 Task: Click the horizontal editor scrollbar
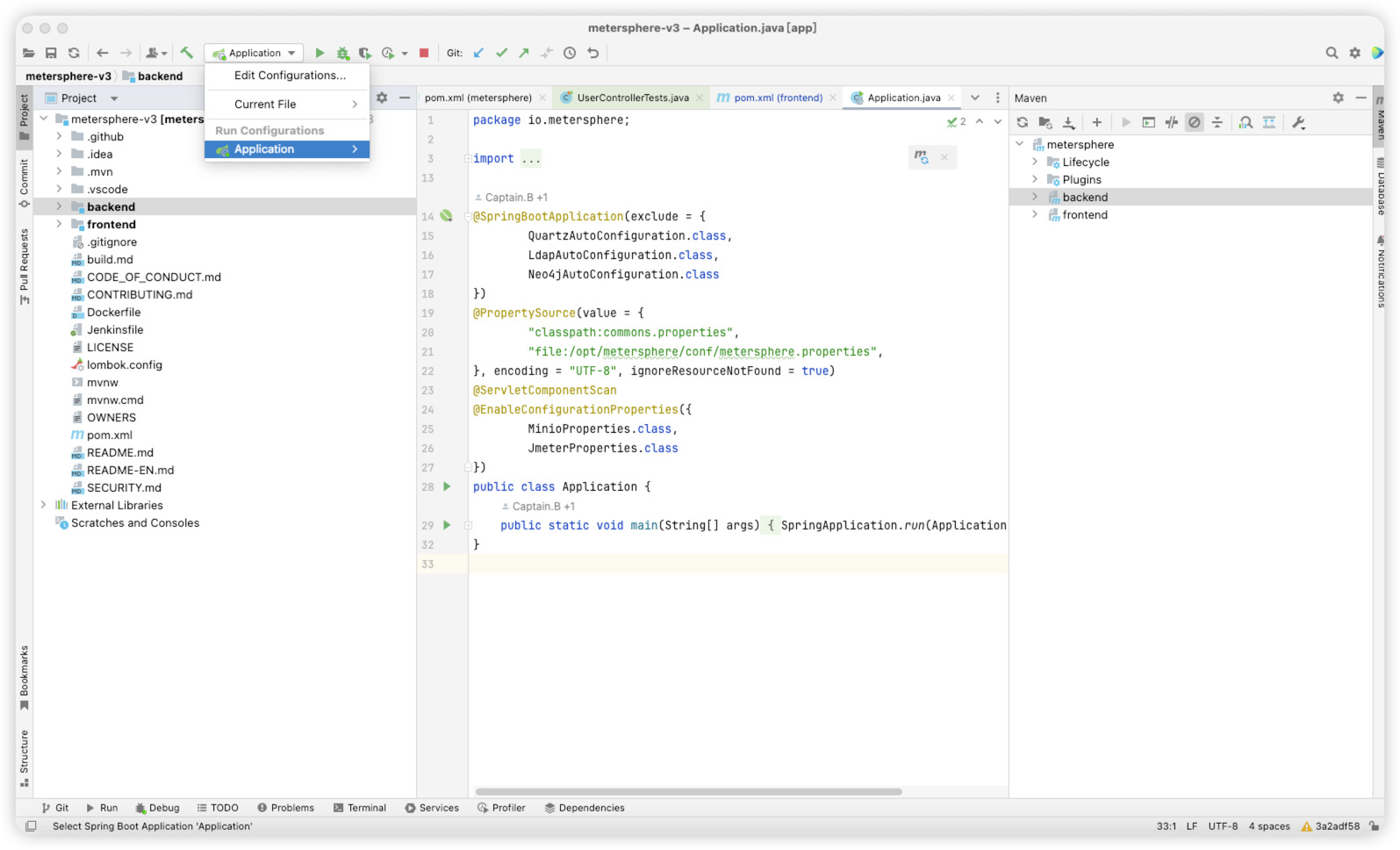point(688,791)
